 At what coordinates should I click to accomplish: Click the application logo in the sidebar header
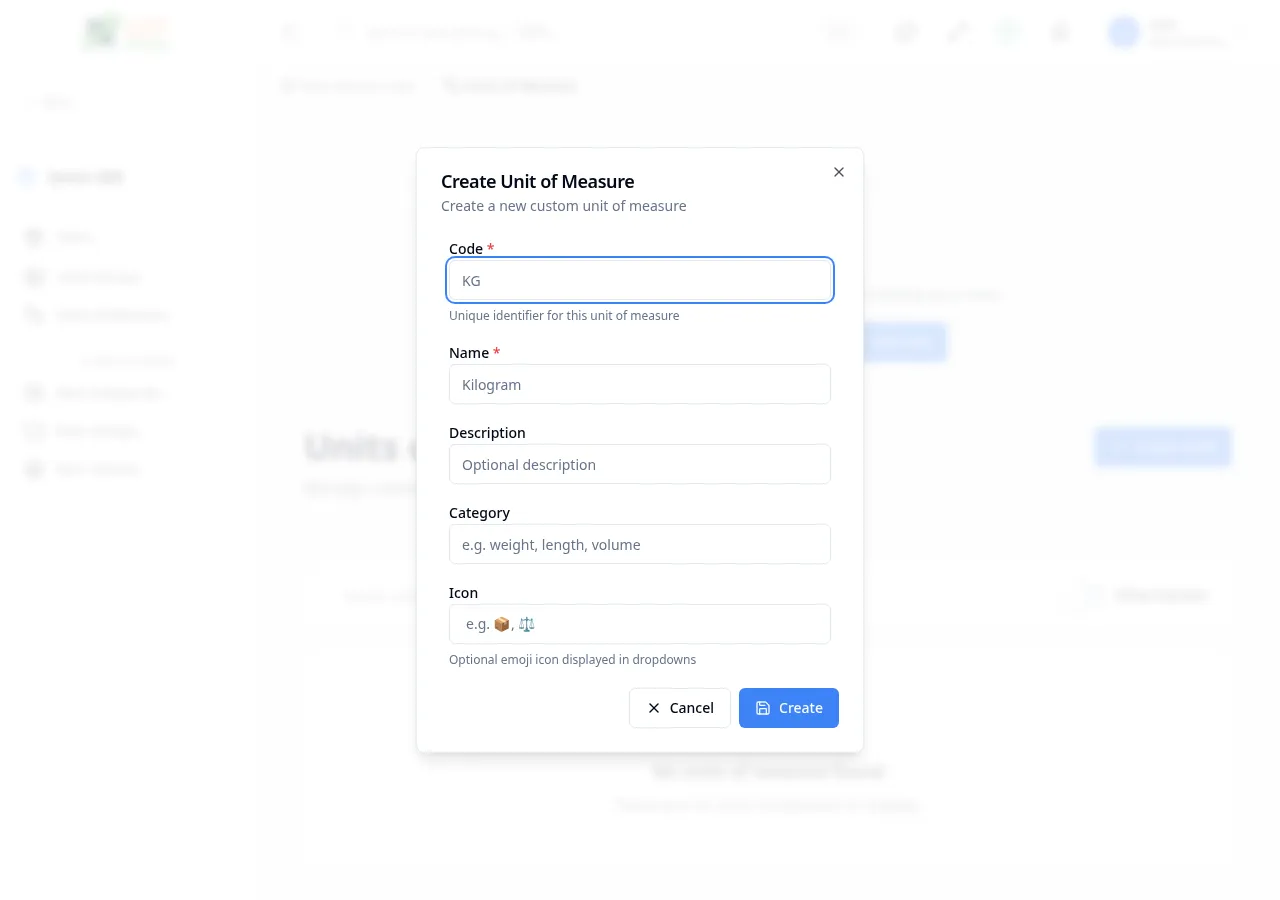coord(125,32)
